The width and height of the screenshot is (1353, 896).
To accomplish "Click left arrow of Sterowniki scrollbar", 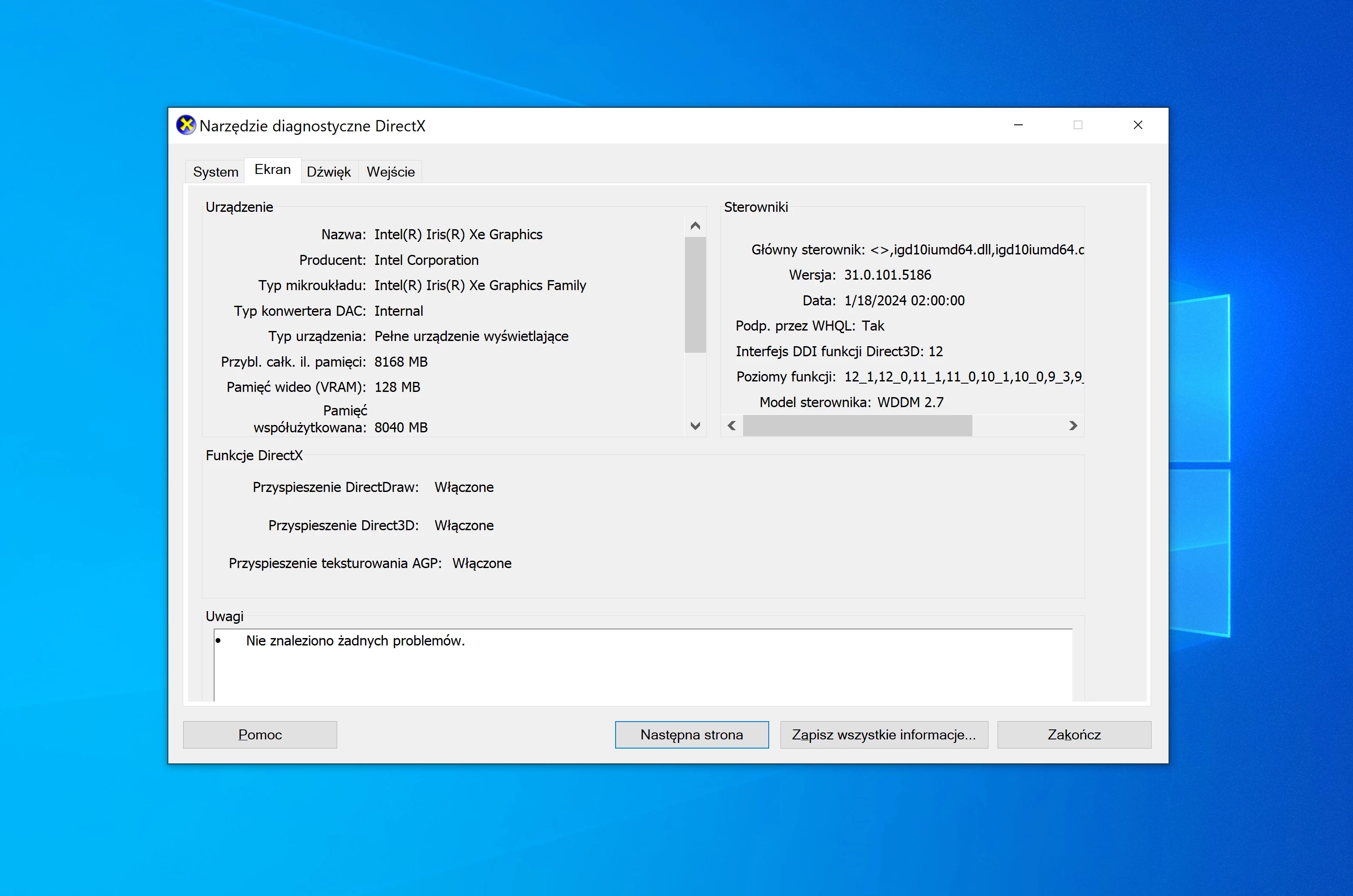I will pos(732,426).
